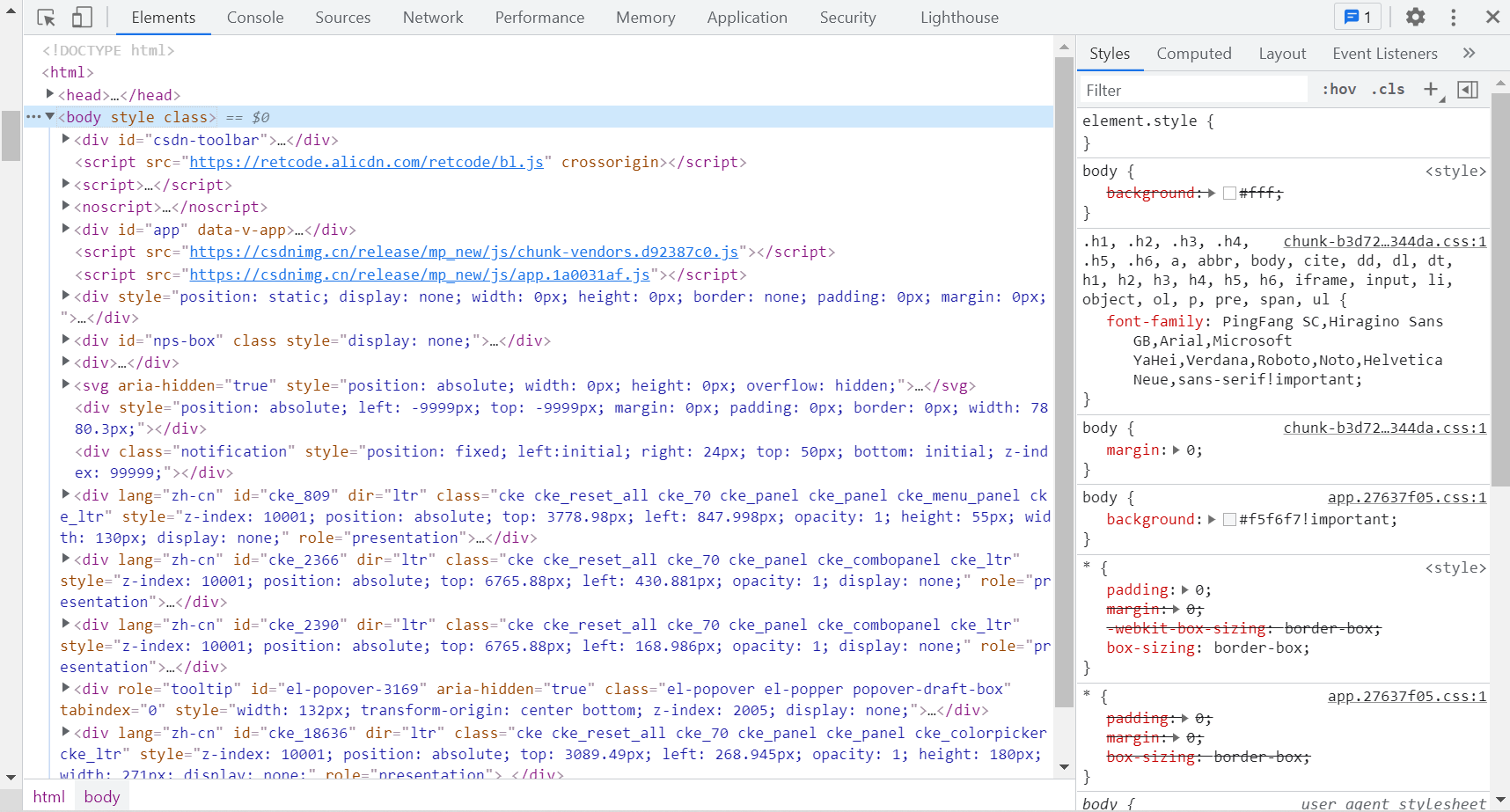Toggle the .cls element classes button
The height and width of the screenshot is (812, 1510).
[x=1389, y=89]
